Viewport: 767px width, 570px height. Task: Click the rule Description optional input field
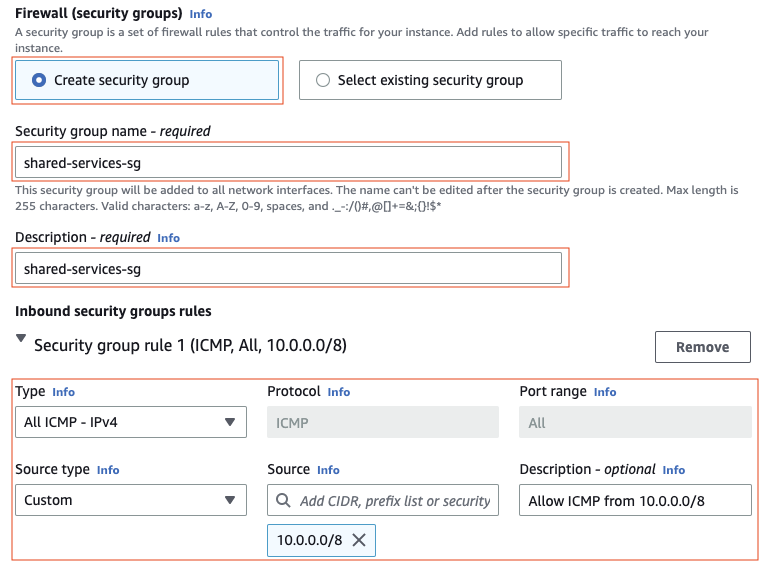coord(635,500)
